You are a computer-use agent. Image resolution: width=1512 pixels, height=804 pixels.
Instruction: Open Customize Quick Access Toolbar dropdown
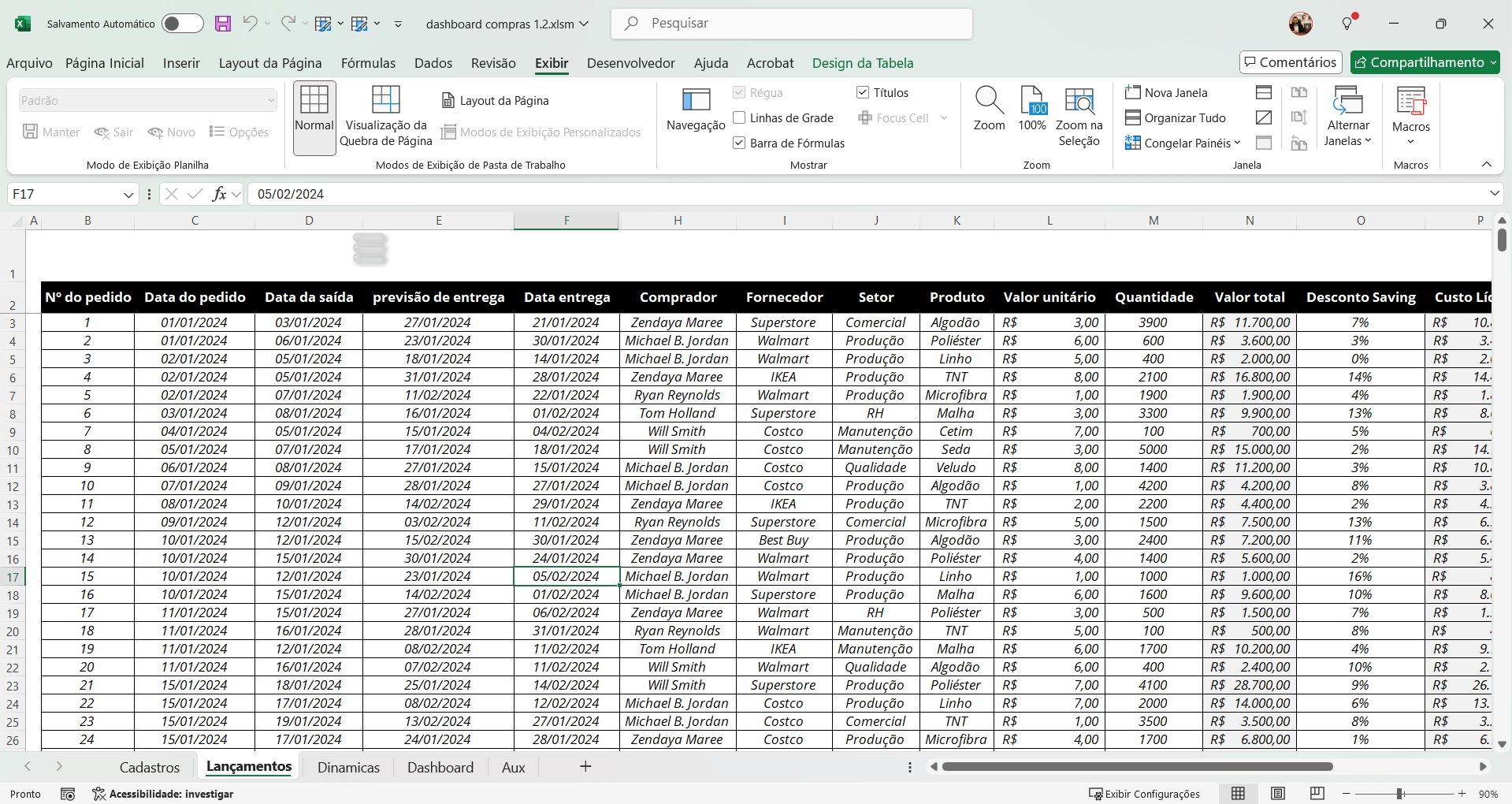[398, 24]
